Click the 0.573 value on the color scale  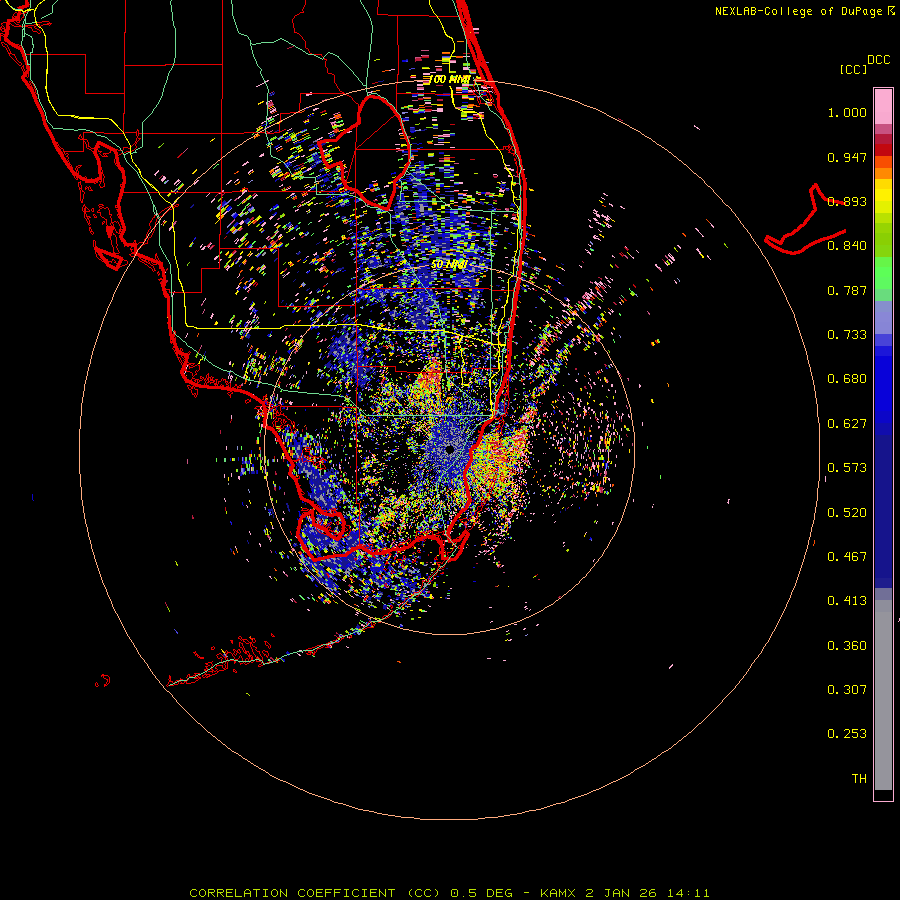click(847, 468)
